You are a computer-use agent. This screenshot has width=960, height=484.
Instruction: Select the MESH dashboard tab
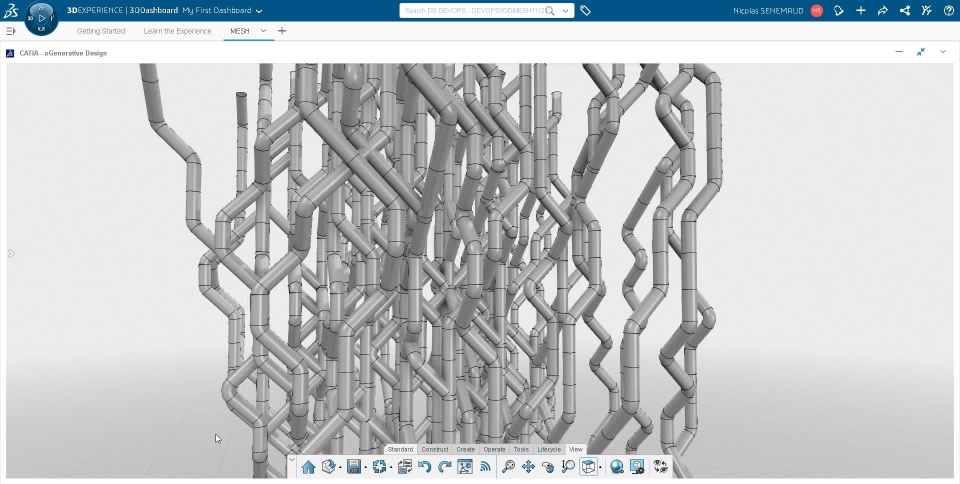pos(239,31)
